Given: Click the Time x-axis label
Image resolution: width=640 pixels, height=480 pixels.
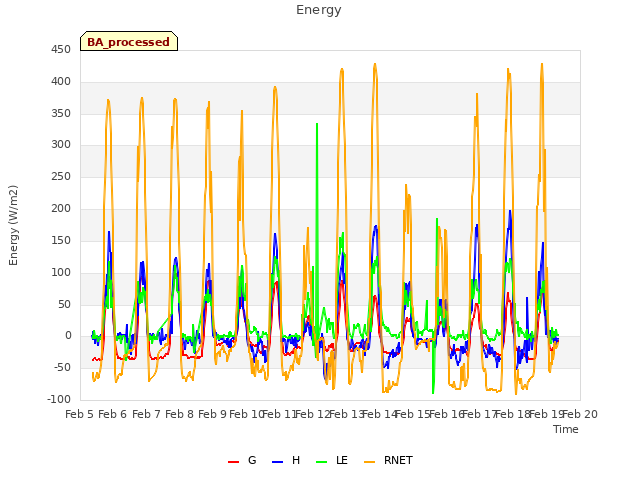Looking at the screenshot, I should pyautogui.click(x=566, y=429).
